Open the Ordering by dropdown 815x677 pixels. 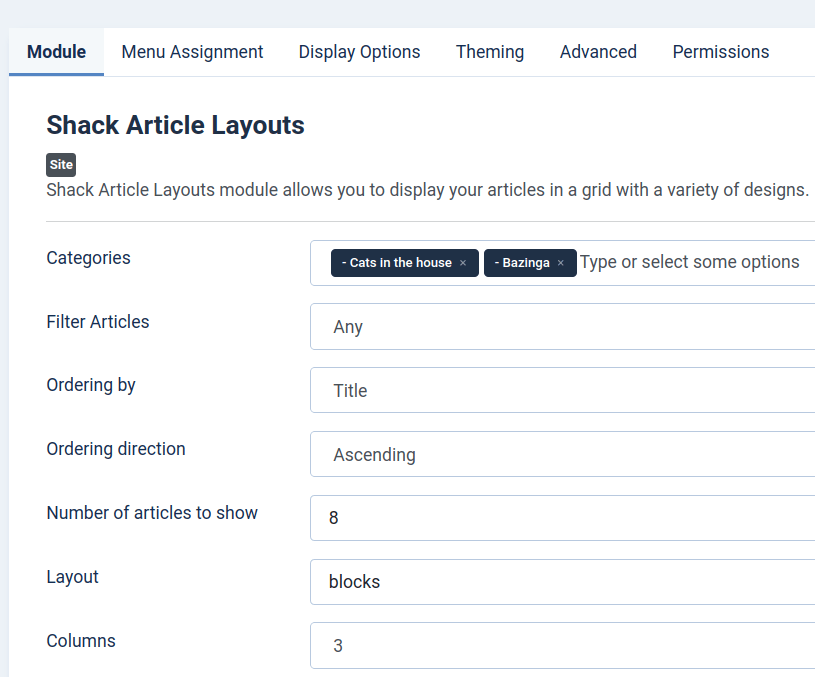562,390
